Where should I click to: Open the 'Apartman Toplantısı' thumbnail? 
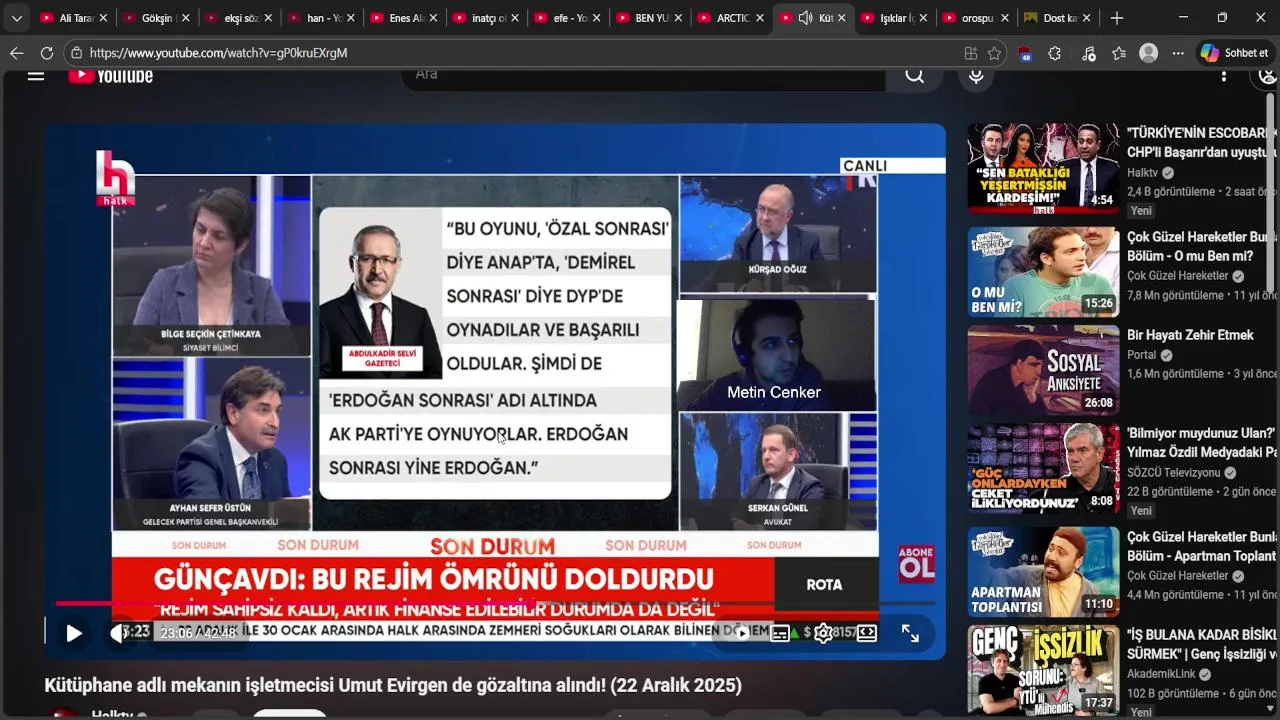(1043, 572)
